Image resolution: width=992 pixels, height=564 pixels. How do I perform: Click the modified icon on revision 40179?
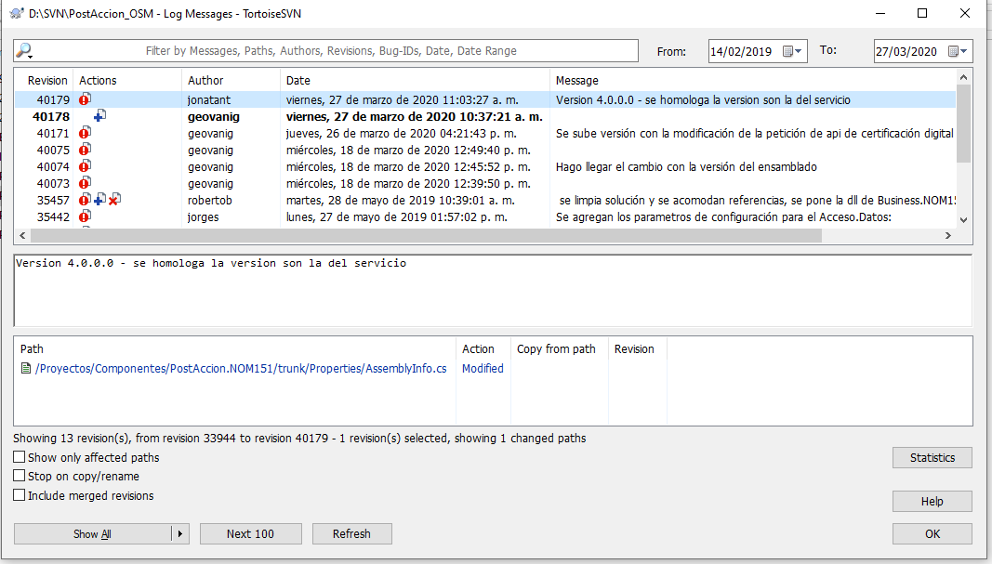[85, 100]
